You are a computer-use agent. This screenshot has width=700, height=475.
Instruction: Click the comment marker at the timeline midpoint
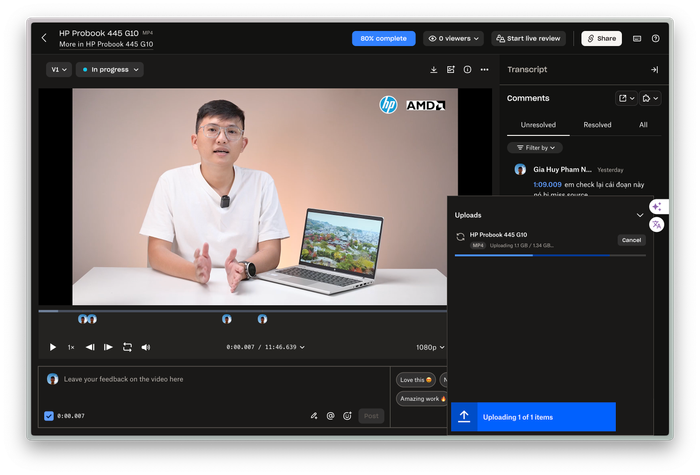pos(227,319)
